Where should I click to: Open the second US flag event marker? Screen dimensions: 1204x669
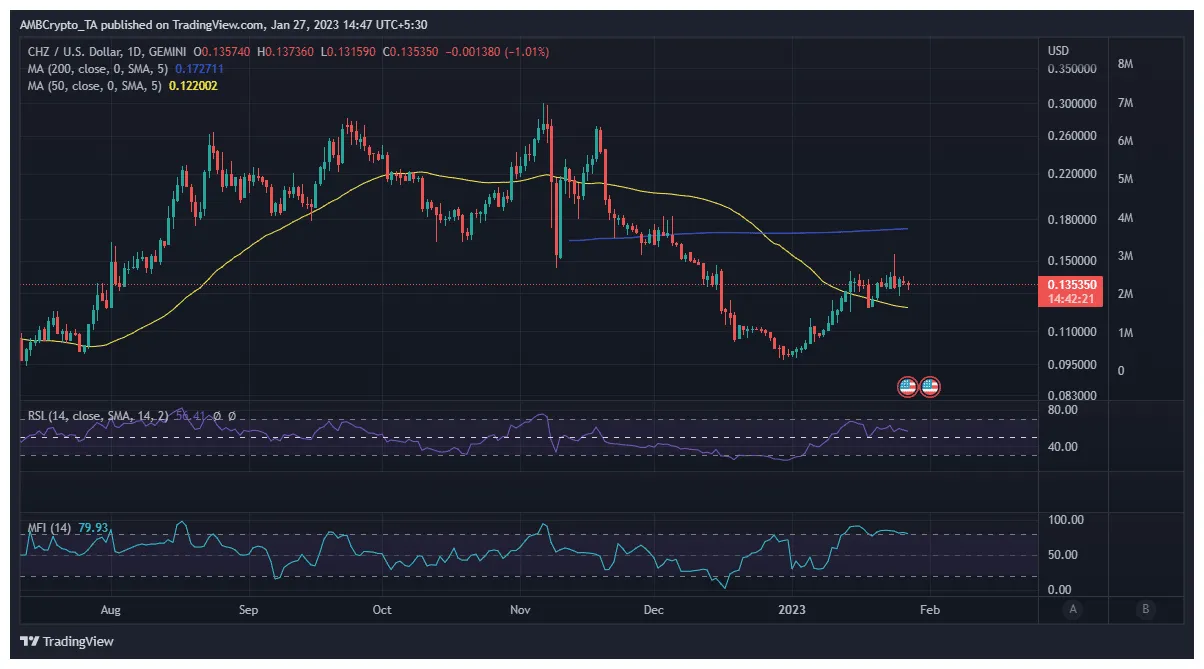pos(929,385)
